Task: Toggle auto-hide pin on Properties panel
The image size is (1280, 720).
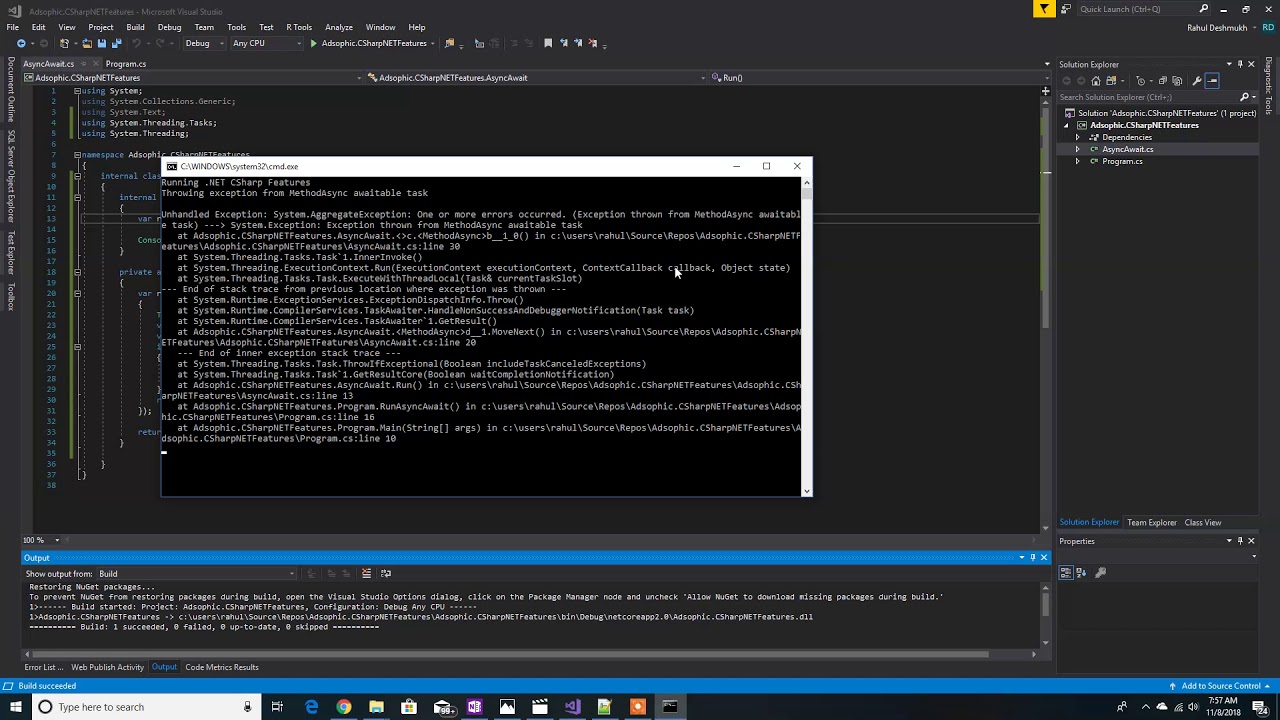Action: 1240,541
